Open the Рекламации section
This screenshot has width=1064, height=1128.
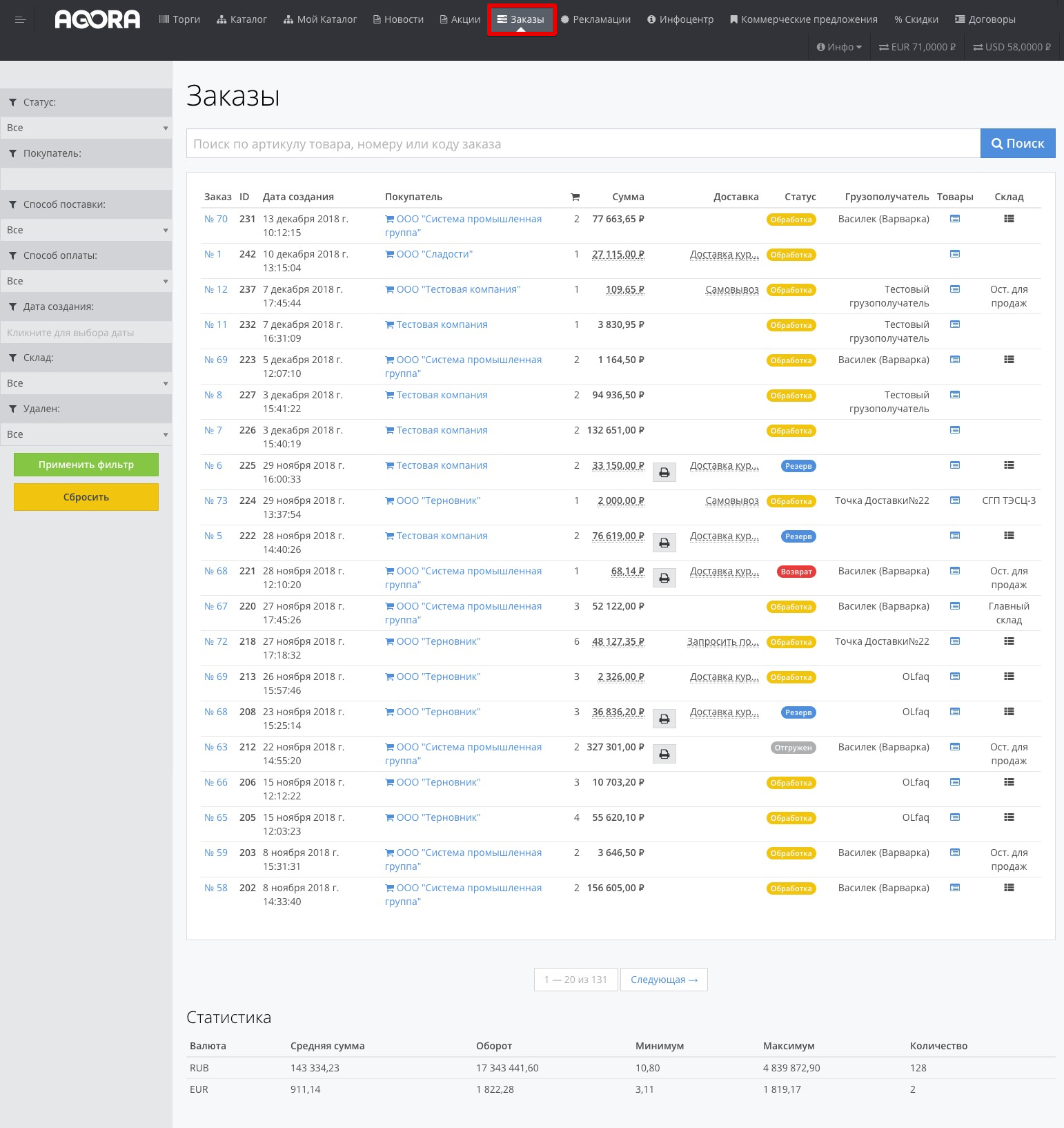(x=595, y=19)
